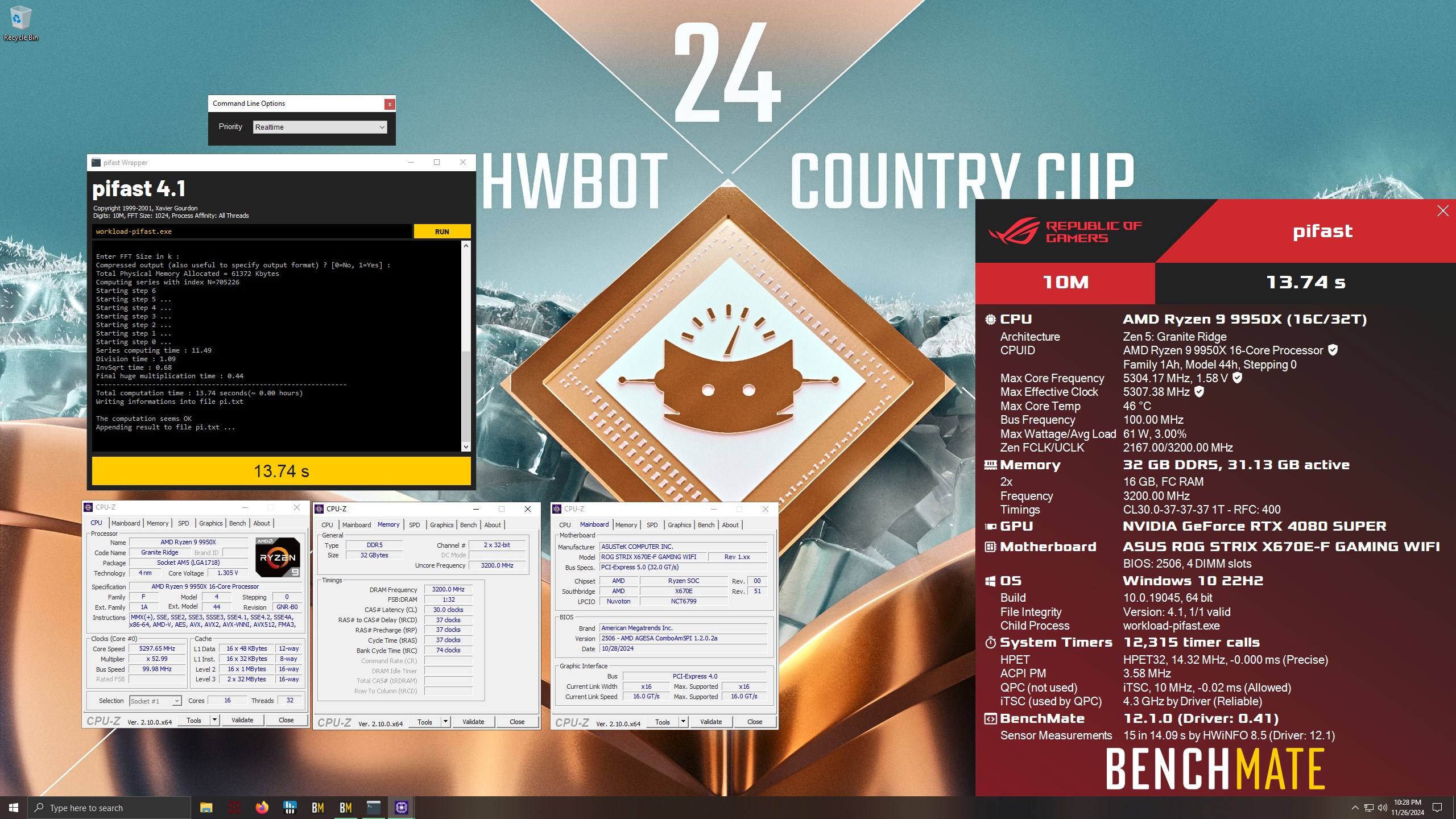Click the workload-pifast.exe input field

[251, 231]
